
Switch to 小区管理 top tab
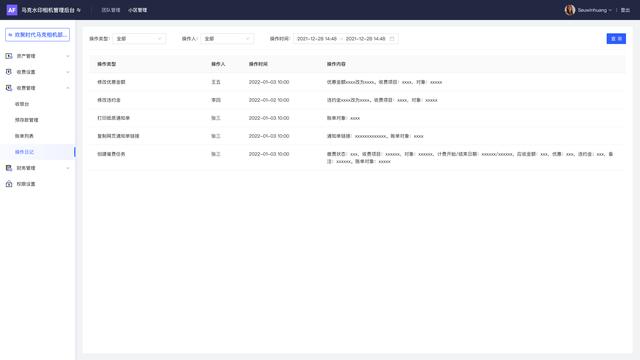[x=138, y=10]
